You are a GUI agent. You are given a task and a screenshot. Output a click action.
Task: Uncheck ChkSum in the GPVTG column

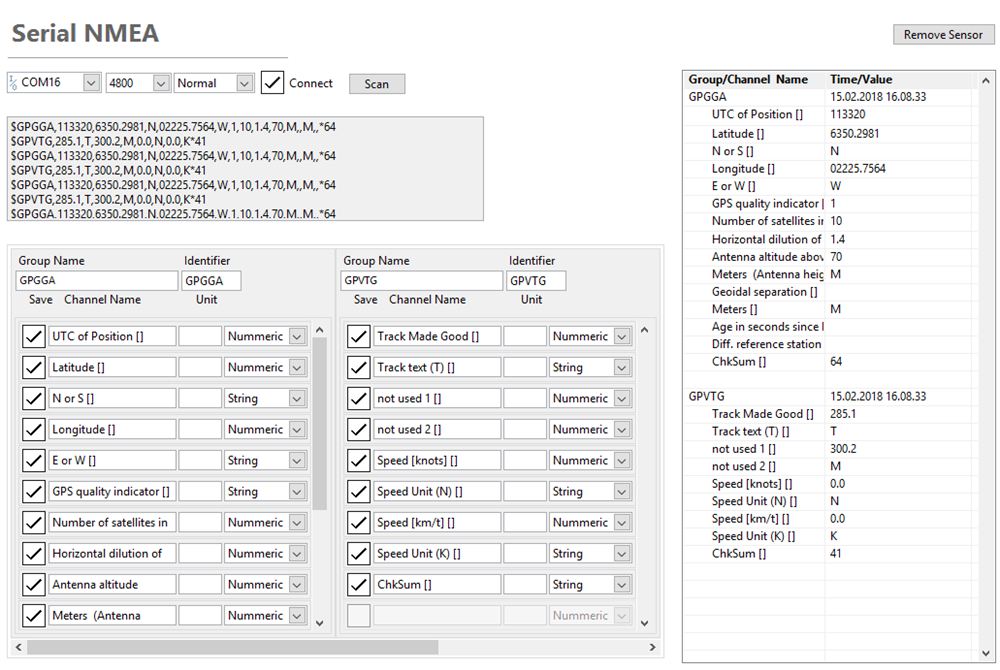pyautogui.click(x=358, y=583)
